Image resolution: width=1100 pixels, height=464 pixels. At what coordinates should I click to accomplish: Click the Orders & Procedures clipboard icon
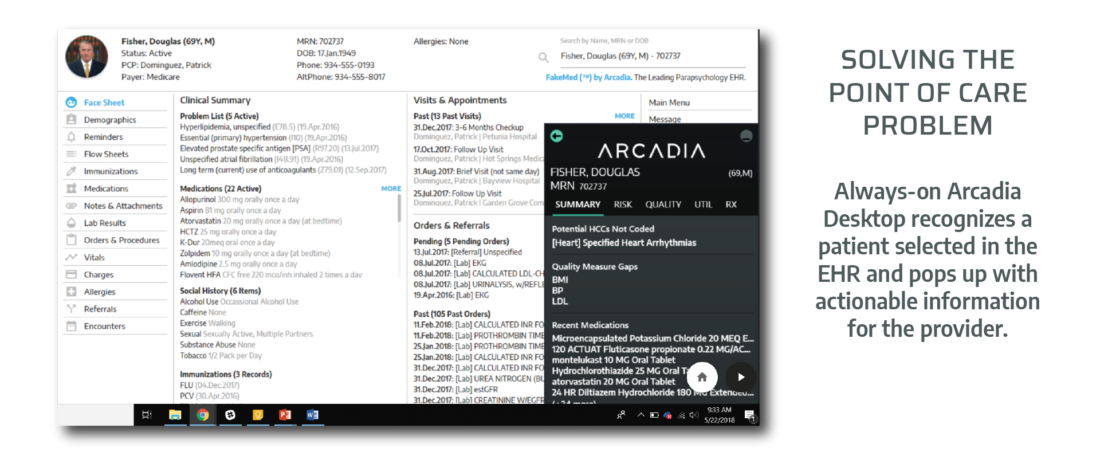[70, 240]
